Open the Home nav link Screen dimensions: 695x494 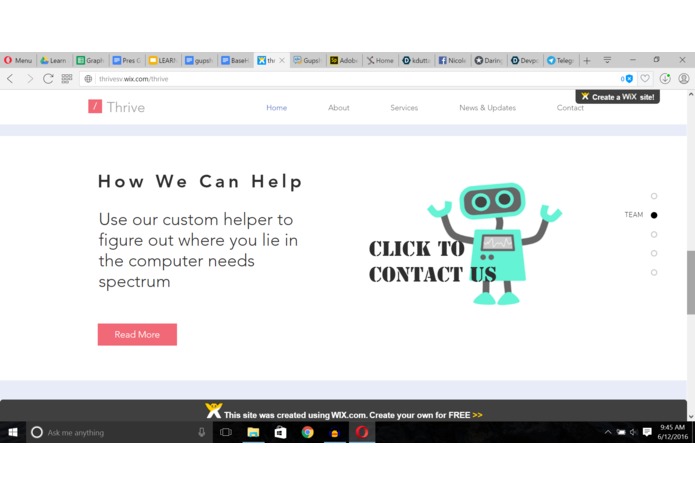point(277,108)
